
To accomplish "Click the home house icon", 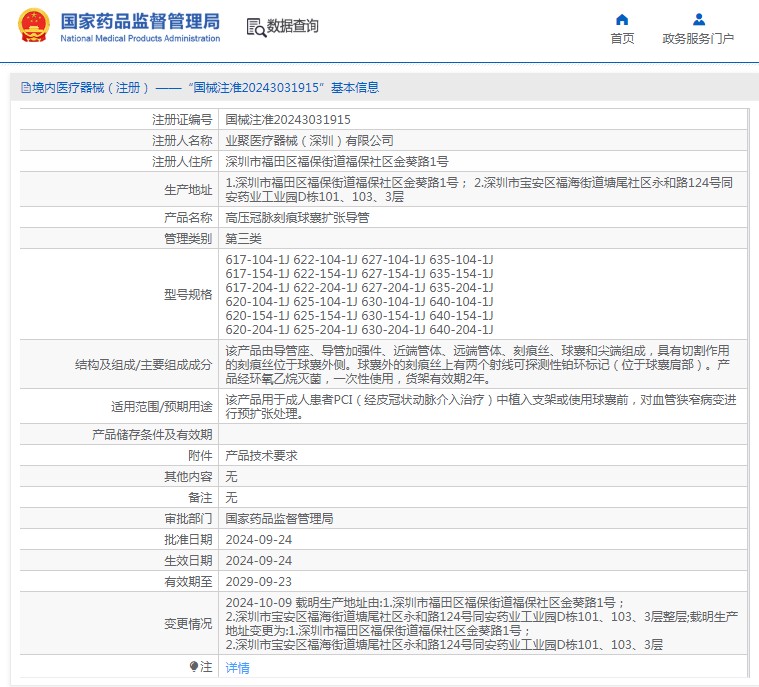I will (622, 19).
